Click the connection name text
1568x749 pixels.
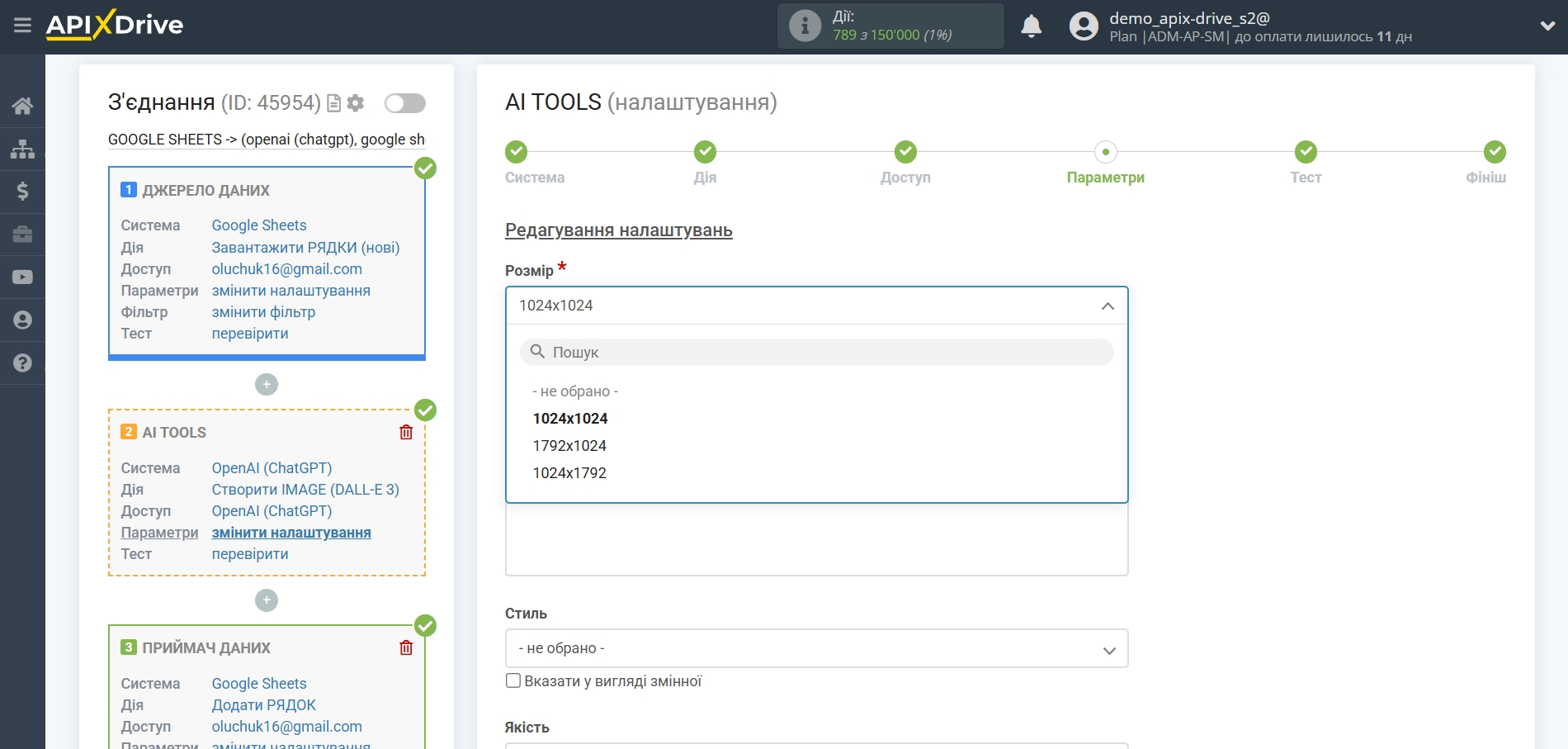[267, 140]
